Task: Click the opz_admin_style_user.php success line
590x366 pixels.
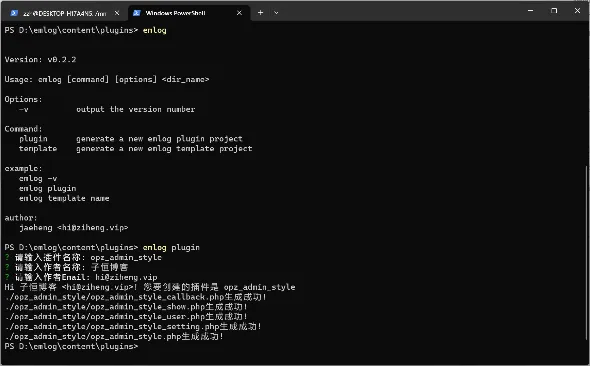Action: pyautogui.click(x=126, y=316)
